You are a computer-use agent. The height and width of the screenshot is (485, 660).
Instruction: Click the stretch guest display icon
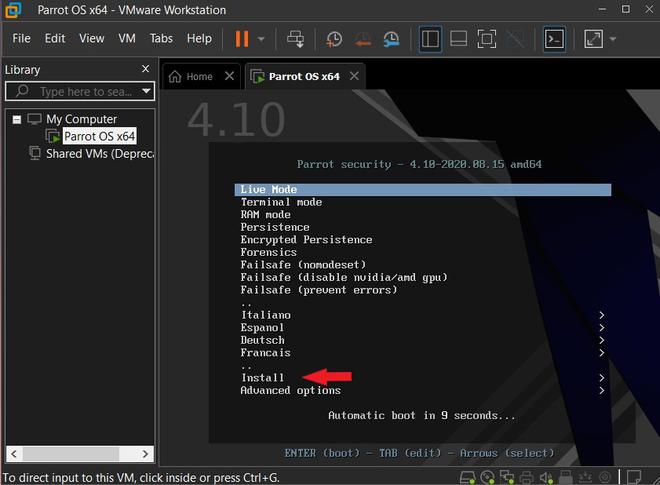(593, 39)
